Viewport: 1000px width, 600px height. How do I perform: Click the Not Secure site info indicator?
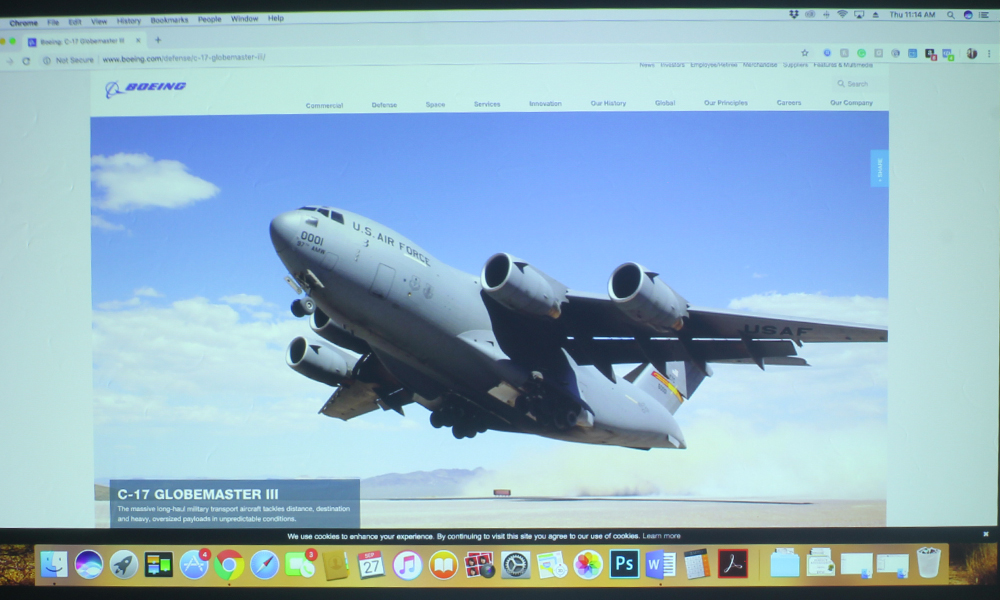coord(68,61)
